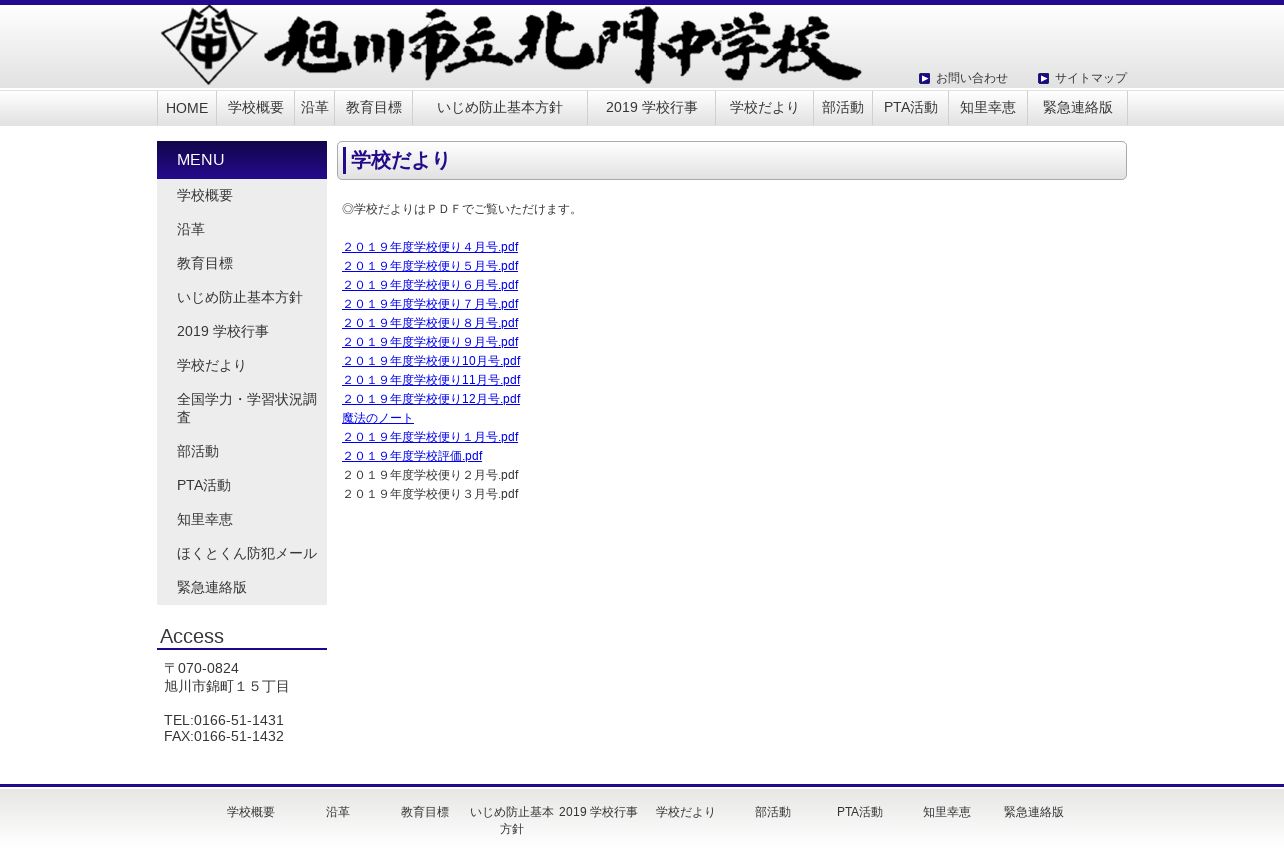The width and height of the screenshot is (1284, 858).
Task: Open 緊急連絡版 in the top navigation bar
Action: [1078, 108]
